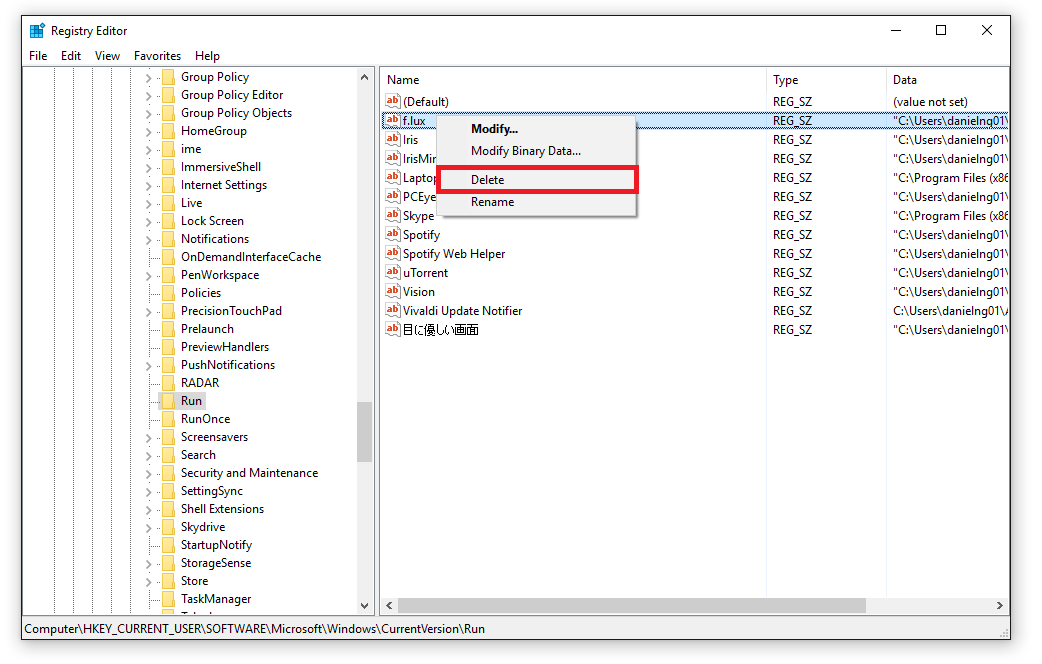The image size is (1042, 664).
Task: Open the File menu
Action: [x=38, y=56]
